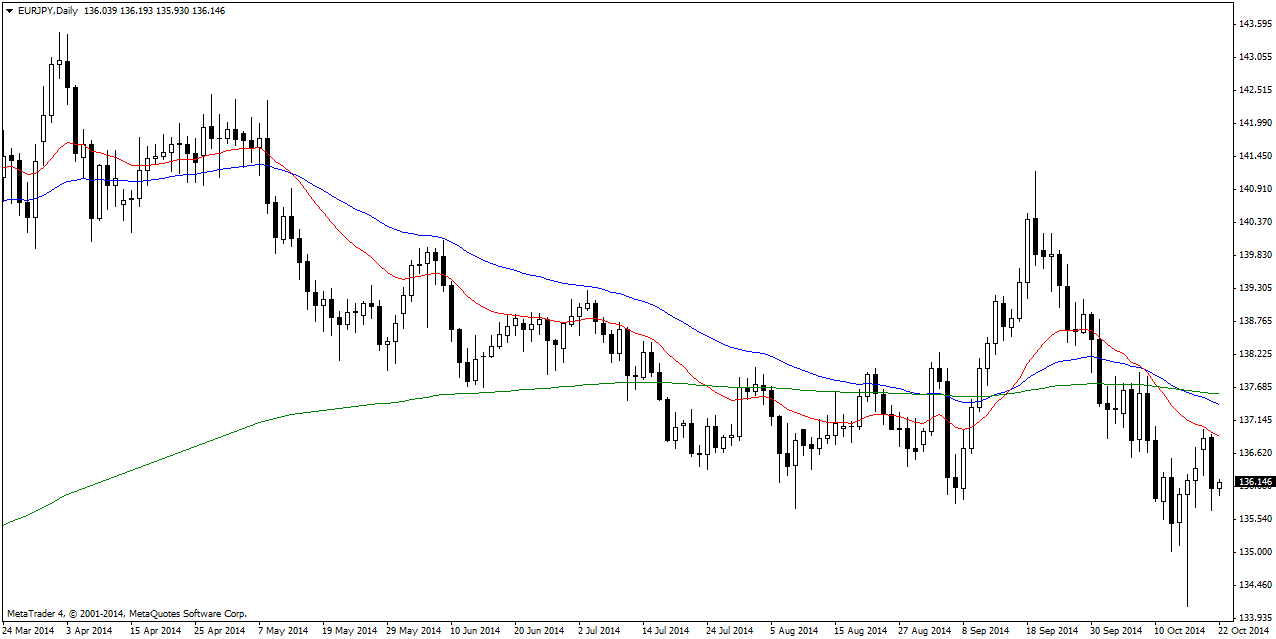Screen dimensions: 1276x639
Task: Click the 140.910 label on the price axis
Action: 1254,189
